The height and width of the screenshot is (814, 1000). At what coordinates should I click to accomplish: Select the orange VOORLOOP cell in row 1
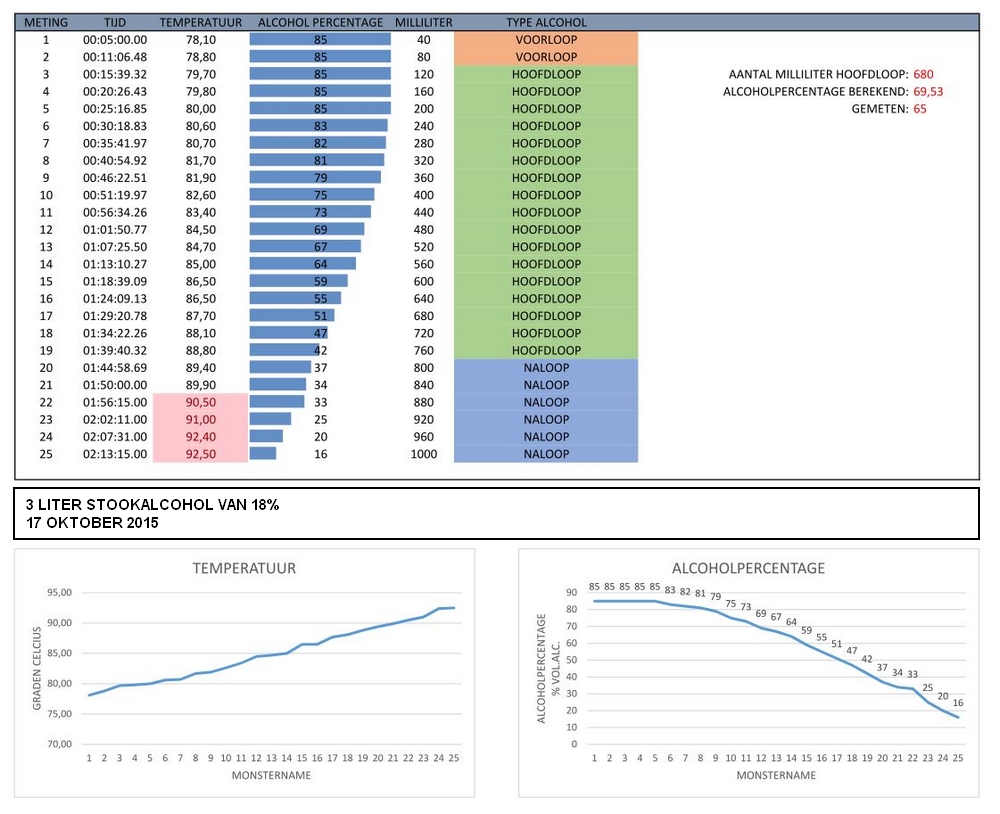545,39
